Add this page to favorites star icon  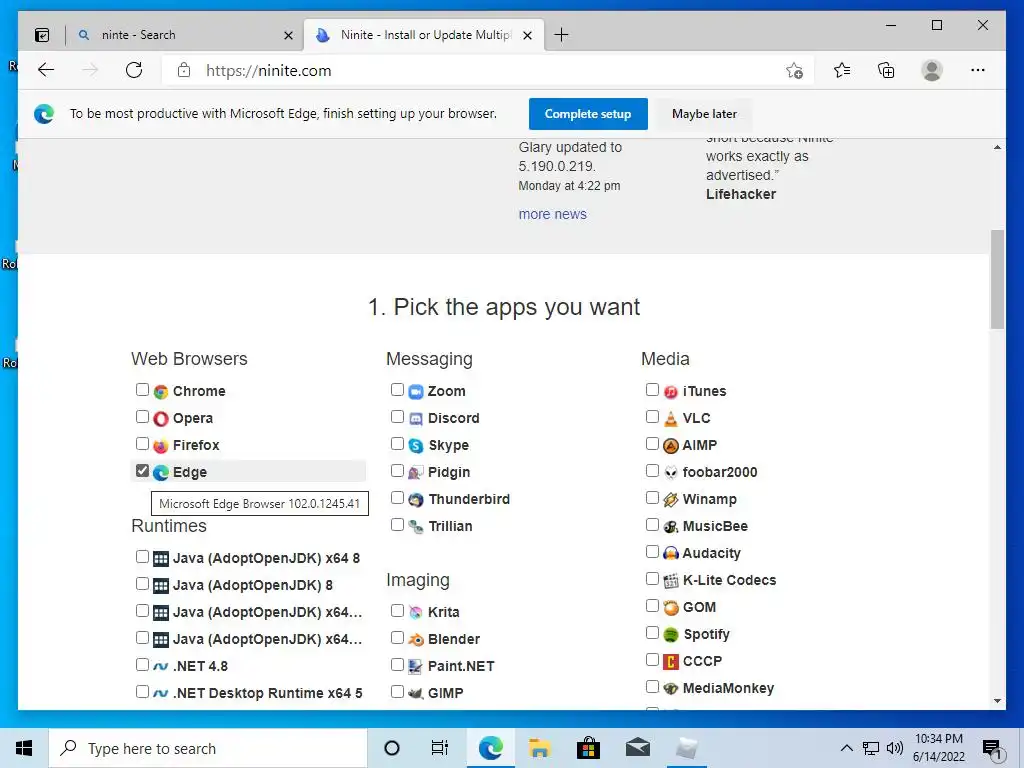(x=794, y=71)
